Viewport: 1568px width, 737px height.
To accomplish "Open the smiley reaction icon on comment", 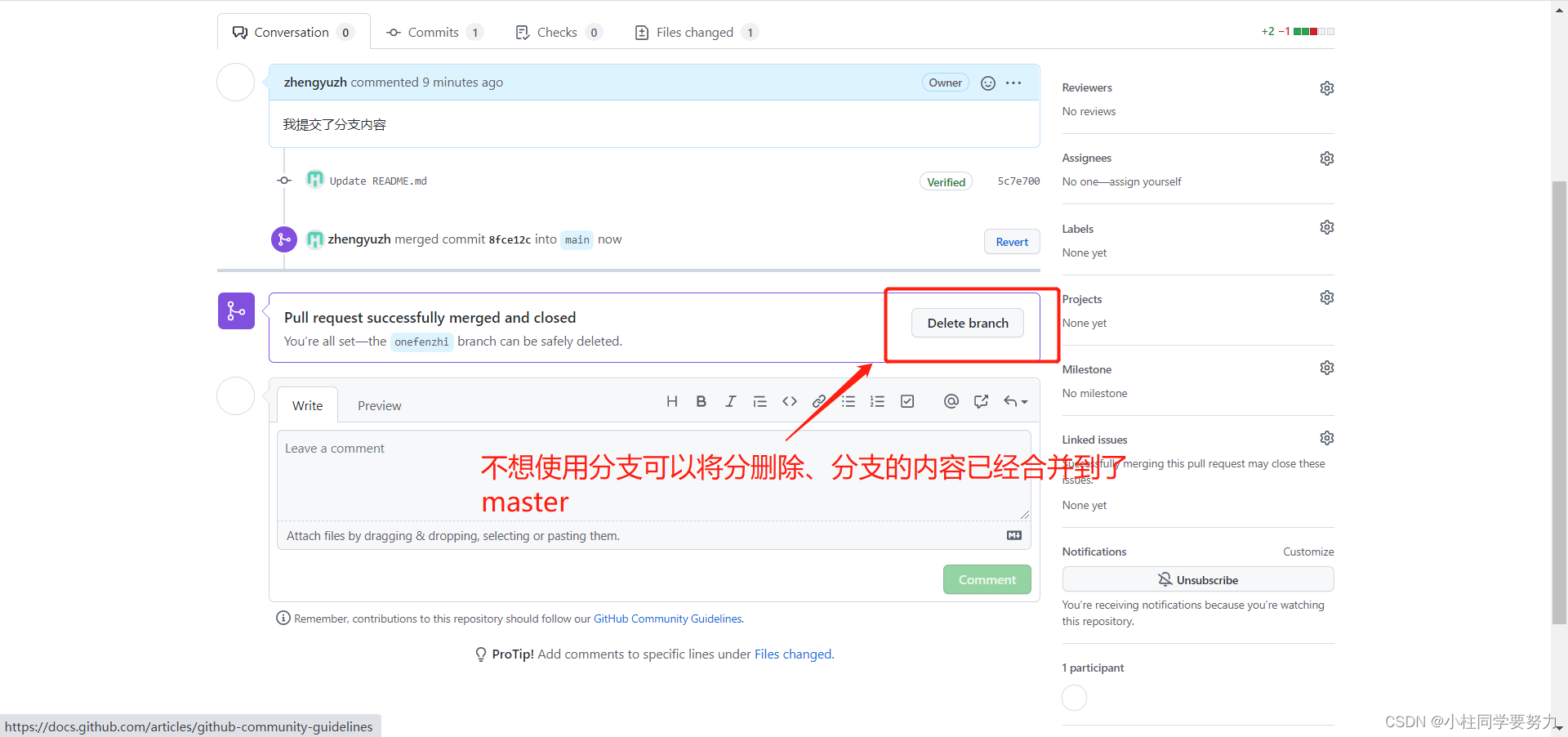I will (x=987, y=83).
